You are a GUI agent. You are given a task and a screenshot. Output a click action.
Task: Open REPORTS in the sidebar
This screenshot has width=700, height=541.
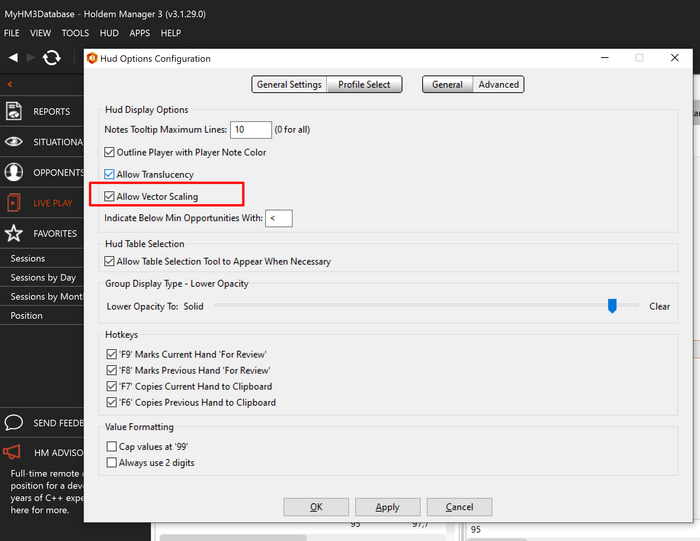pyautogui.click(x=42, y=111)
